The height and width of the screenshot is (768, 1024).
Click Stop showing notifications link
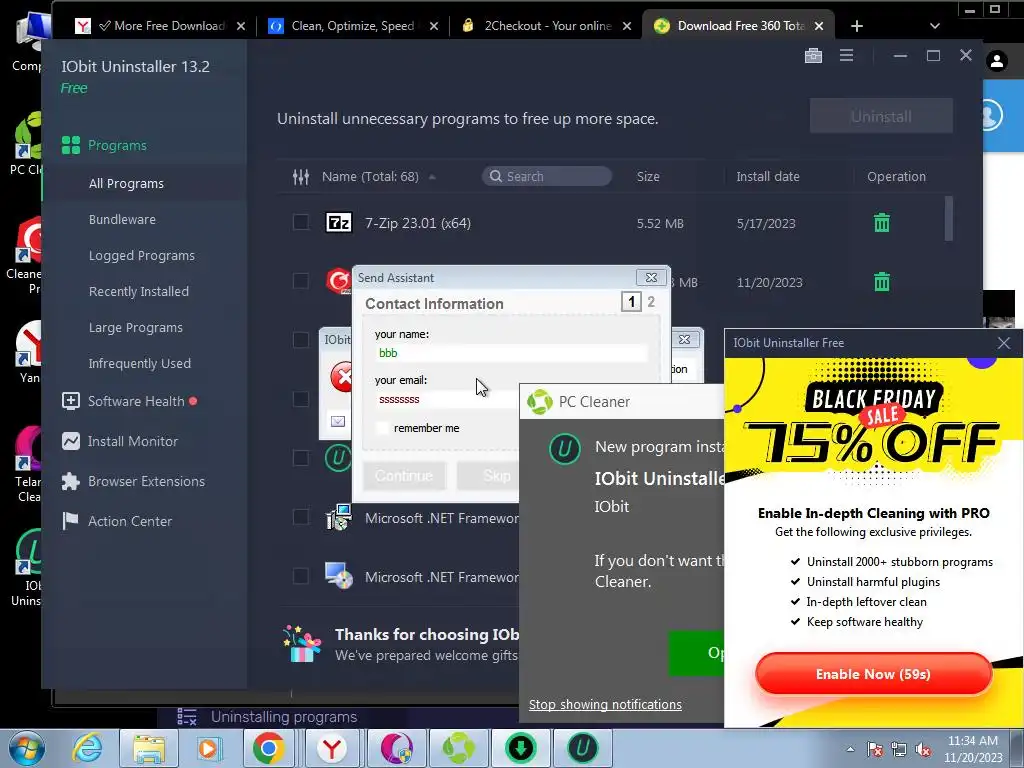(605, 705)
